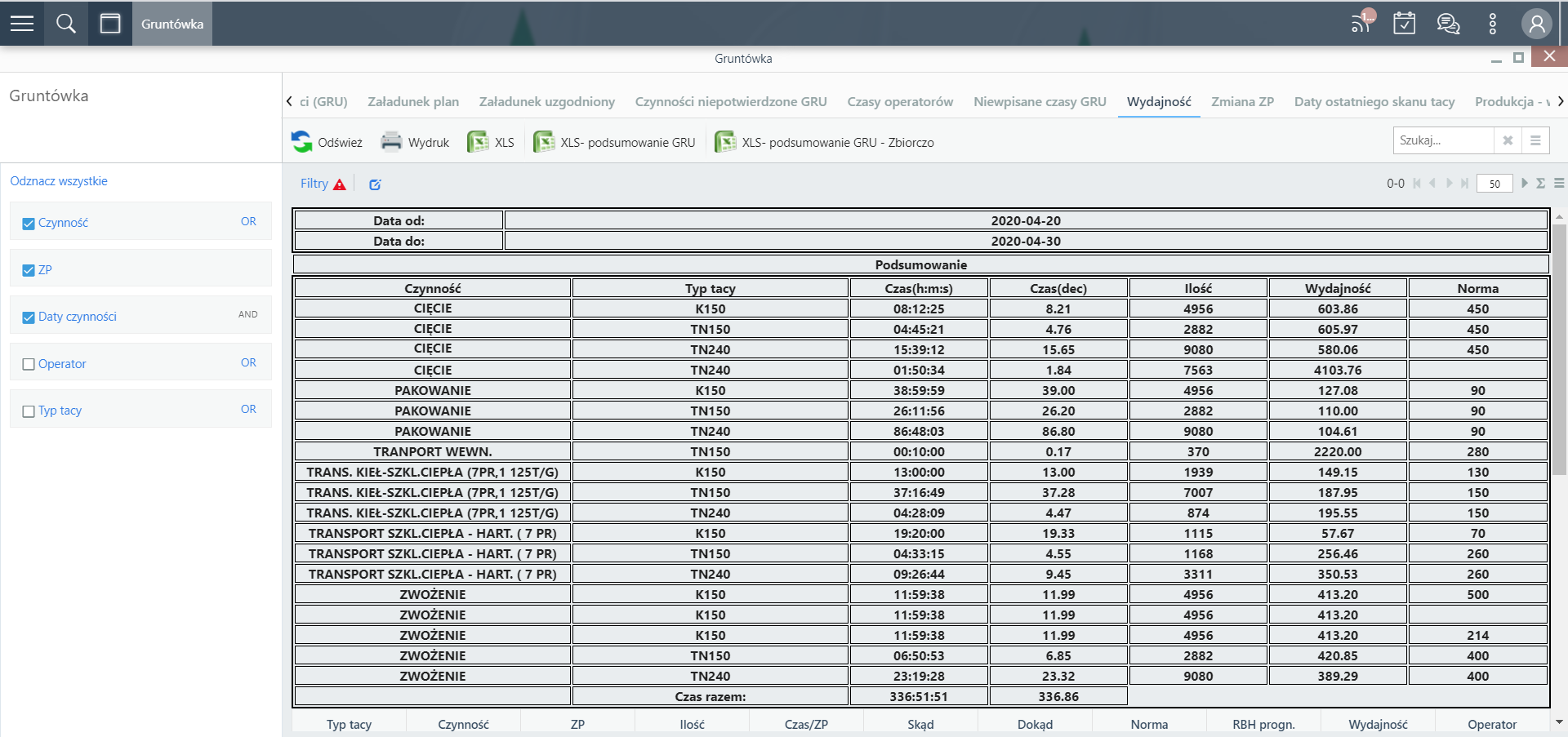Open the global search icon
Image resolution: width=1568 pixels, height=737 pixels.
[x=66, y=24]
